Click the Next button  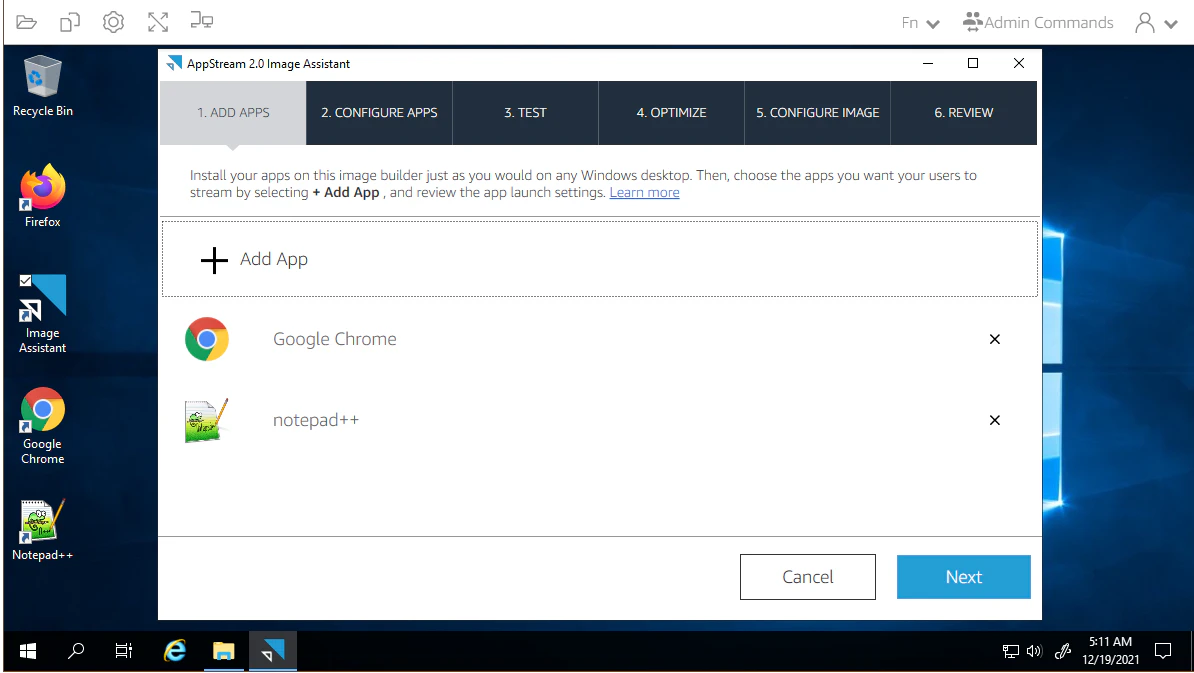[x=964, y=577]
